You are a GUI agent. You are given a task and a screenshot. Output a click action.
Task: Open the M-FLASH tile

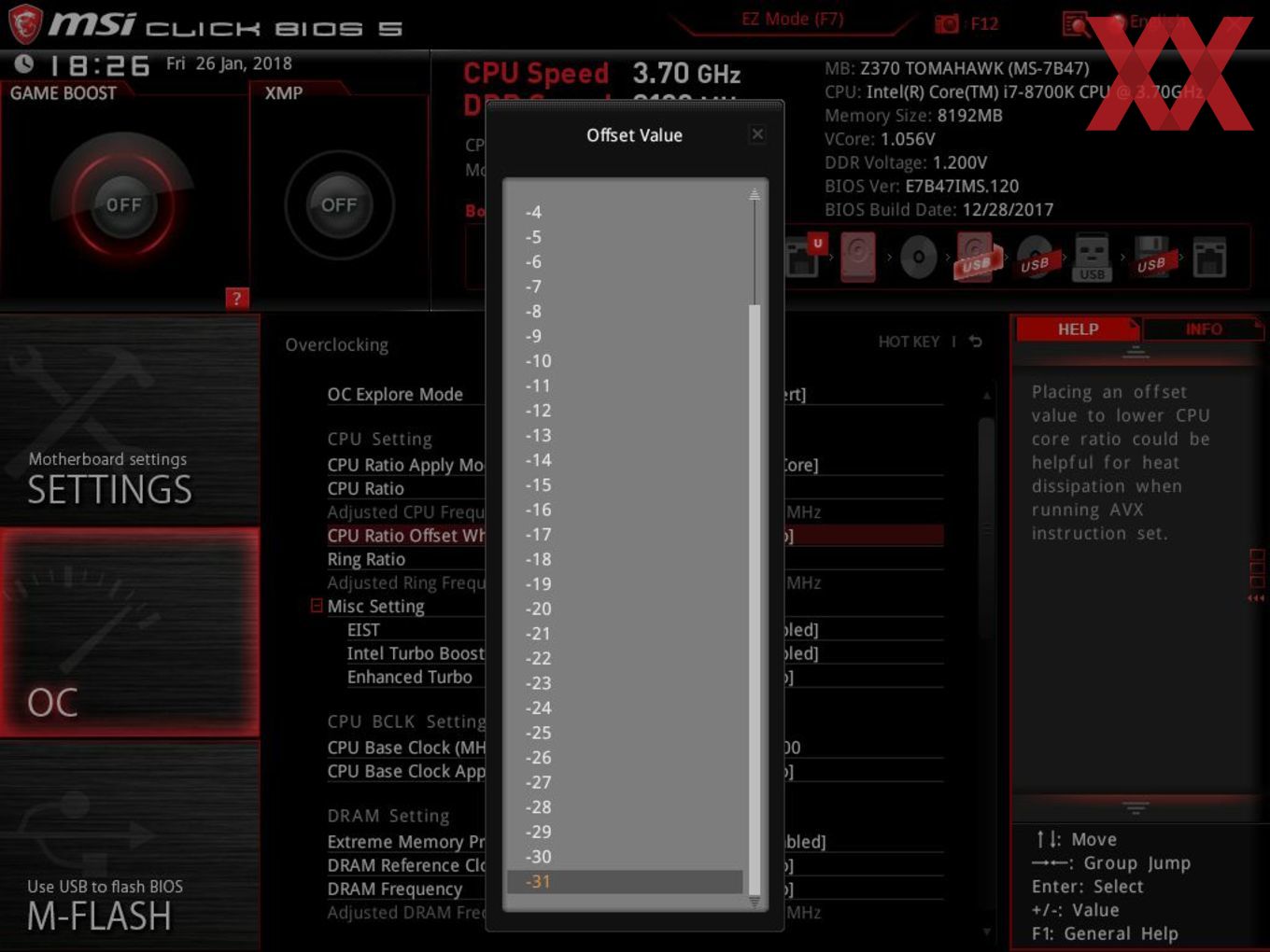pos(130,846)
